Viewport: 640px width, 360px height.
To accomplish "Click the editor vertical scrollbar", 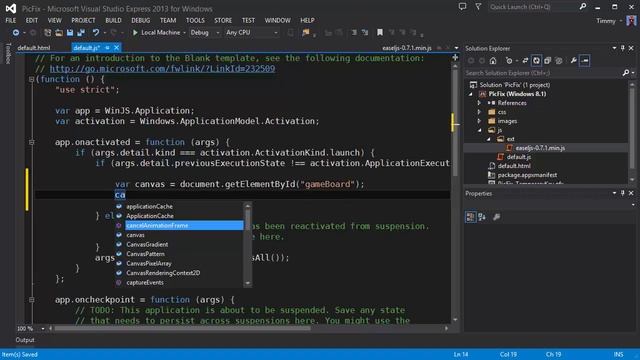I will tap(455, 192).
